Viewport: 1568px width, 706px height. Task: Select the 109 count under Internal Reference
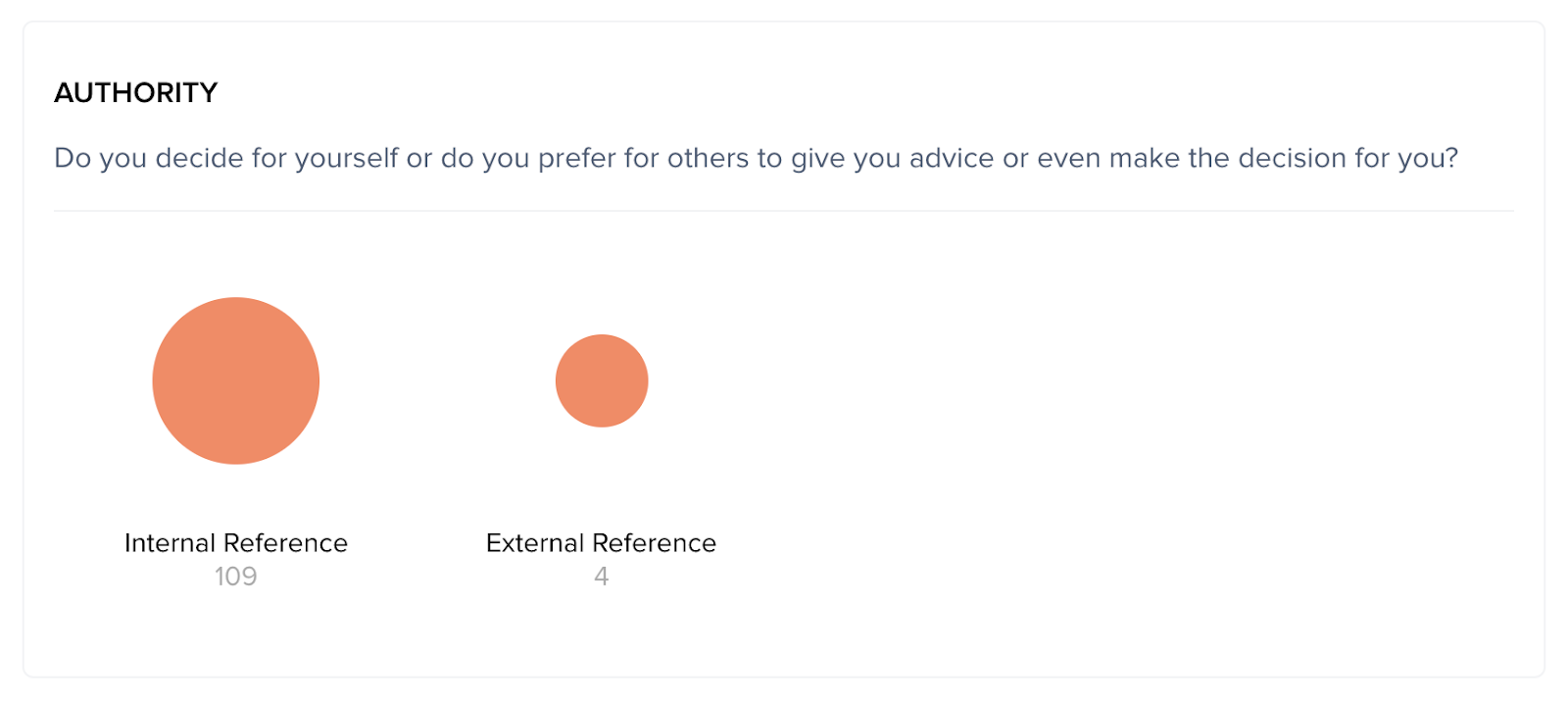(236, 577)
